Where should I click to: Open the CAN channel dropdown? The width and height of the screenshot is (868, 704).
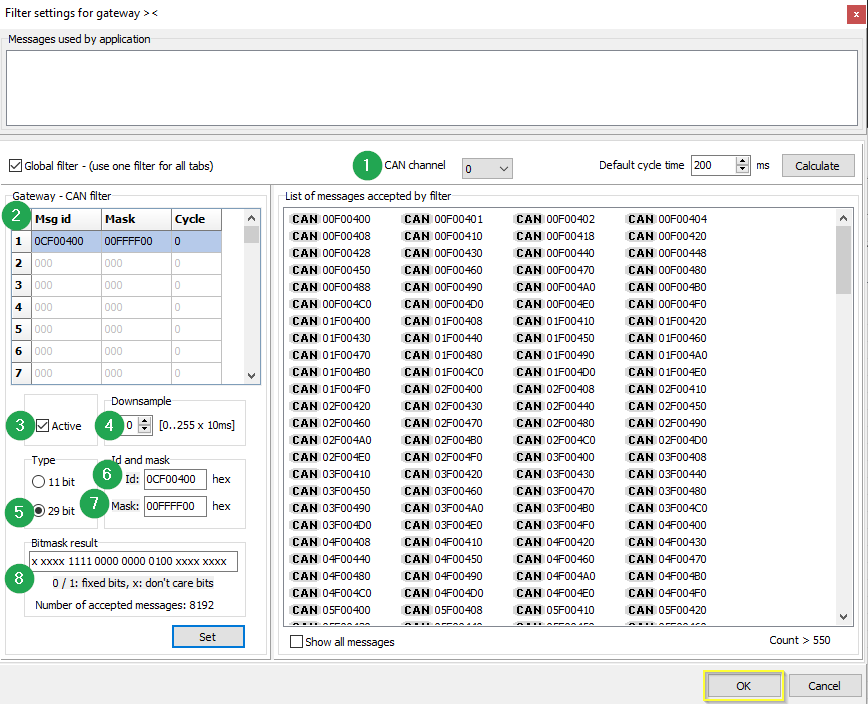[487, 168]
